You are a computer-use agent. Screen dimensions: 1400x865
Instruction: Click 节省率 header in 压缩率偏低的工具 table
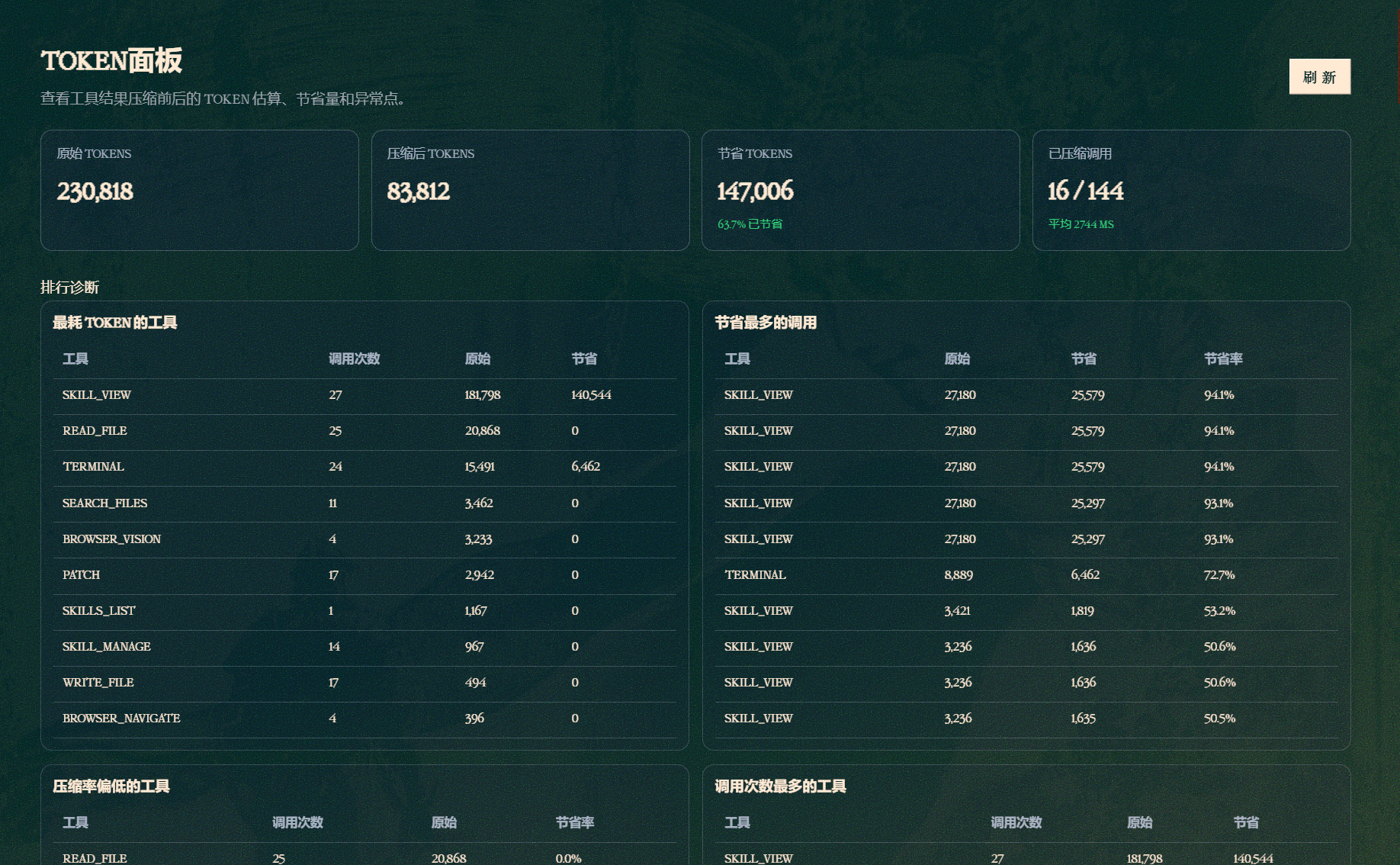[574, 822]
